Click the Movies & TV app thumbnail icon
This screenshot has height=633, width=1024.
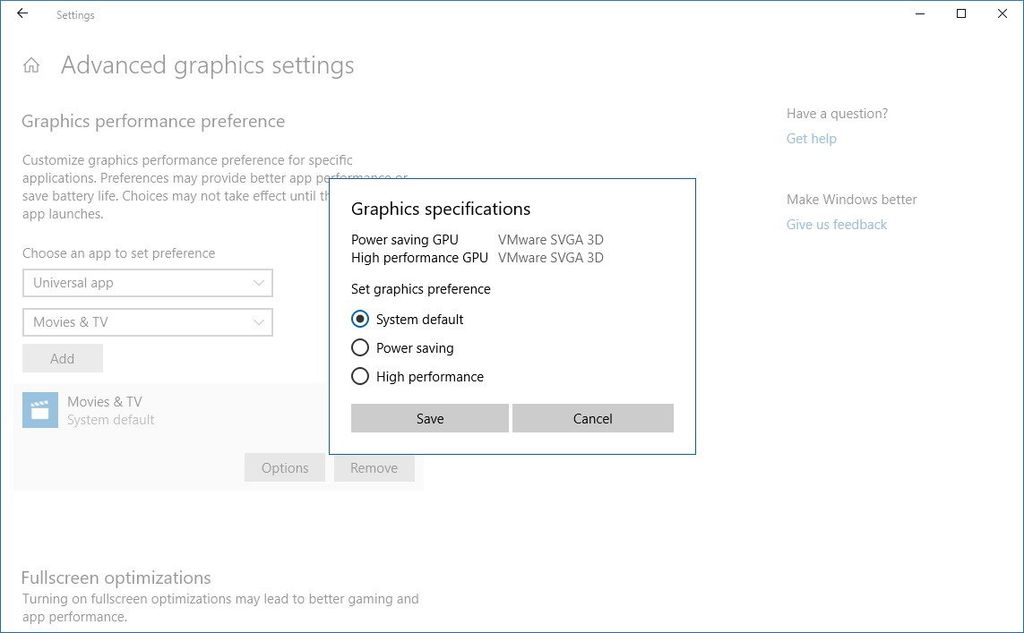click(x=40, y=410)
